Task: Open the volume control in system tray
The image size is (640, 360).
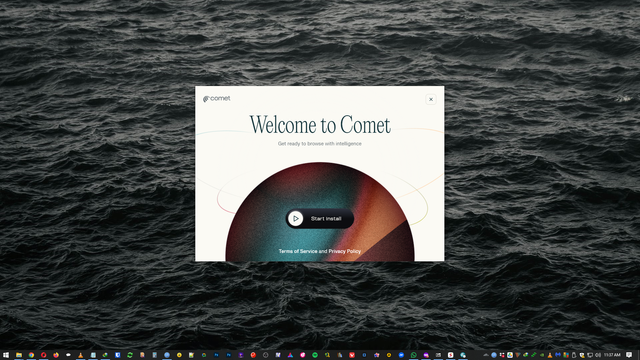Action: (x=598, y=355)
